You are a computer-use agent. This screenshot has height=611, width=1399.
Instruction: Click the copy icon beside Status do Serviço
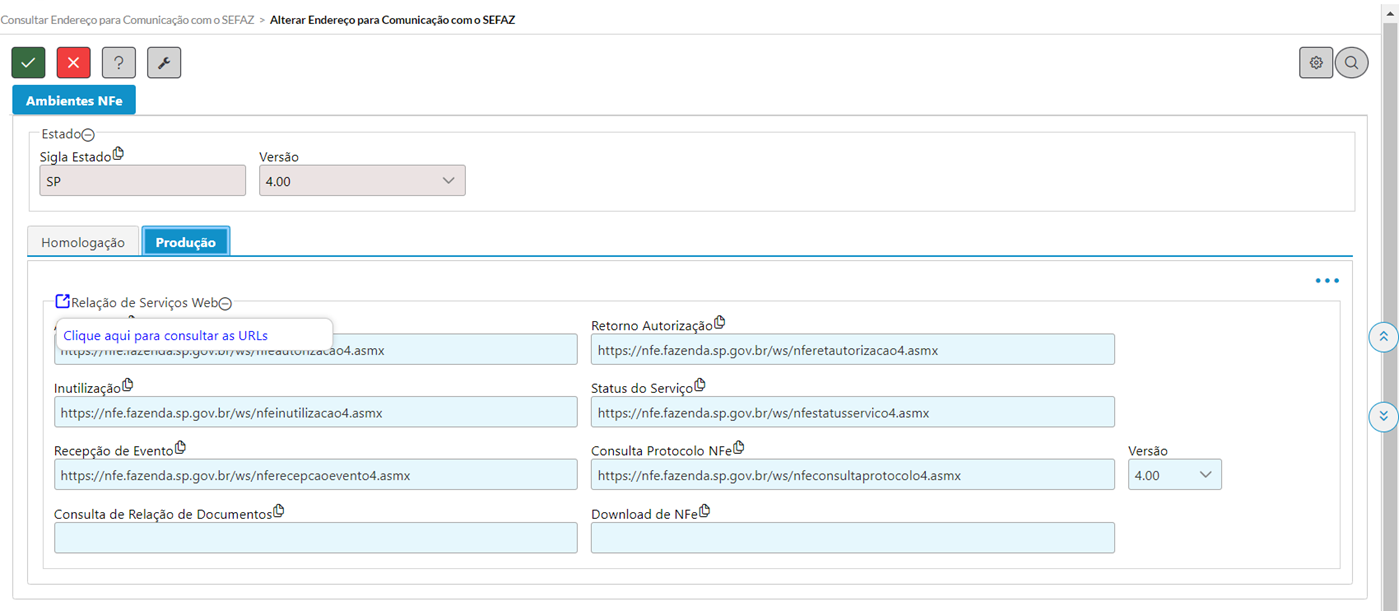point(700,385)
